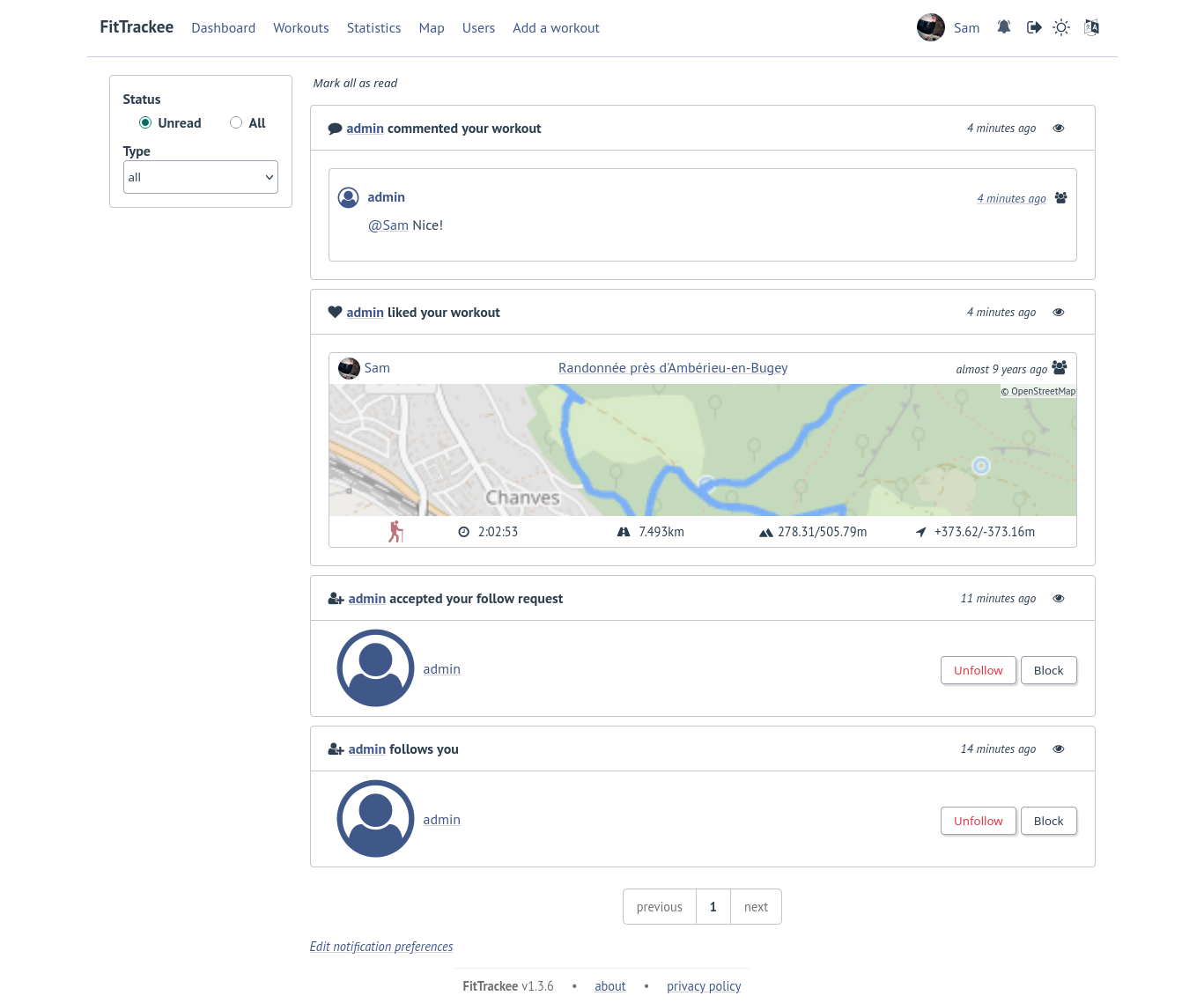Click 'Sam' name on the workout card

377,368
